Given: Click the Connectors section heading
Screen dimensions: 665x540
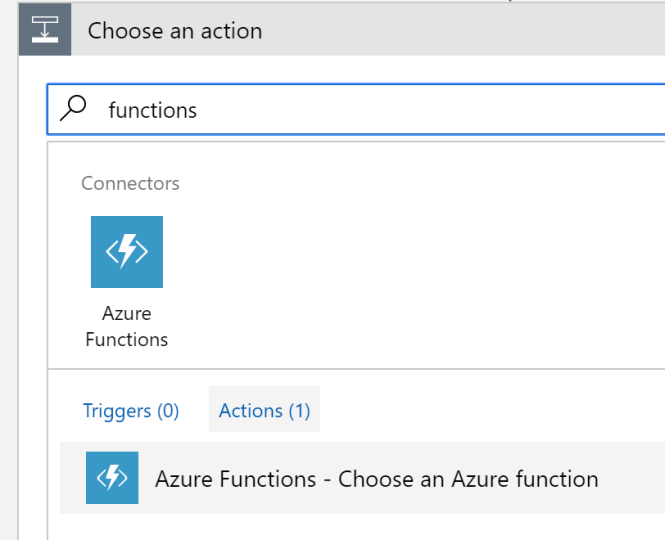Looking at the screenshot, I should pyautogui.click(x=130, y=183).
